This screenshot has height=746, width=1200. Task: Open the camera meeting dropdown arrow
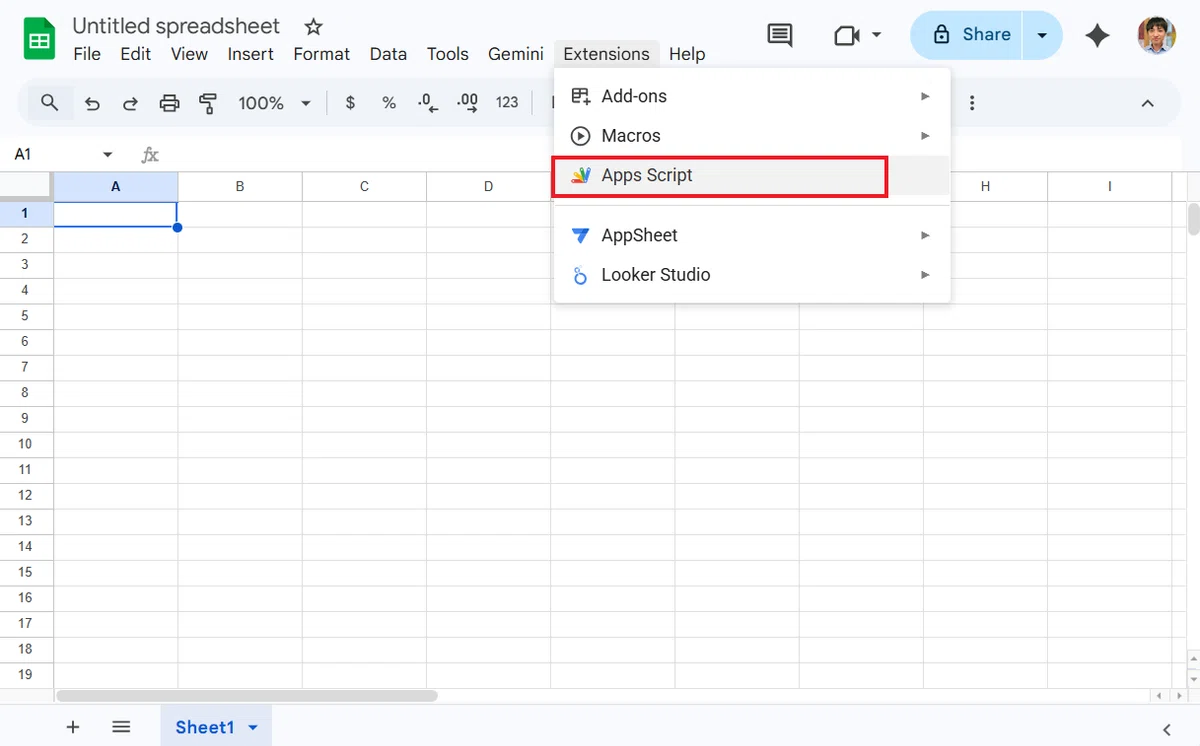click(x=877, y=35)
